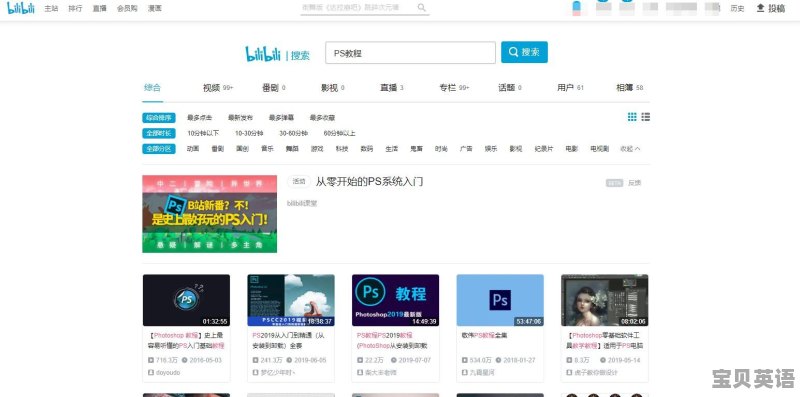Screen dimensions: 800x397
Task: Filter by 时尚 category
Action: (x=441, y=149)
